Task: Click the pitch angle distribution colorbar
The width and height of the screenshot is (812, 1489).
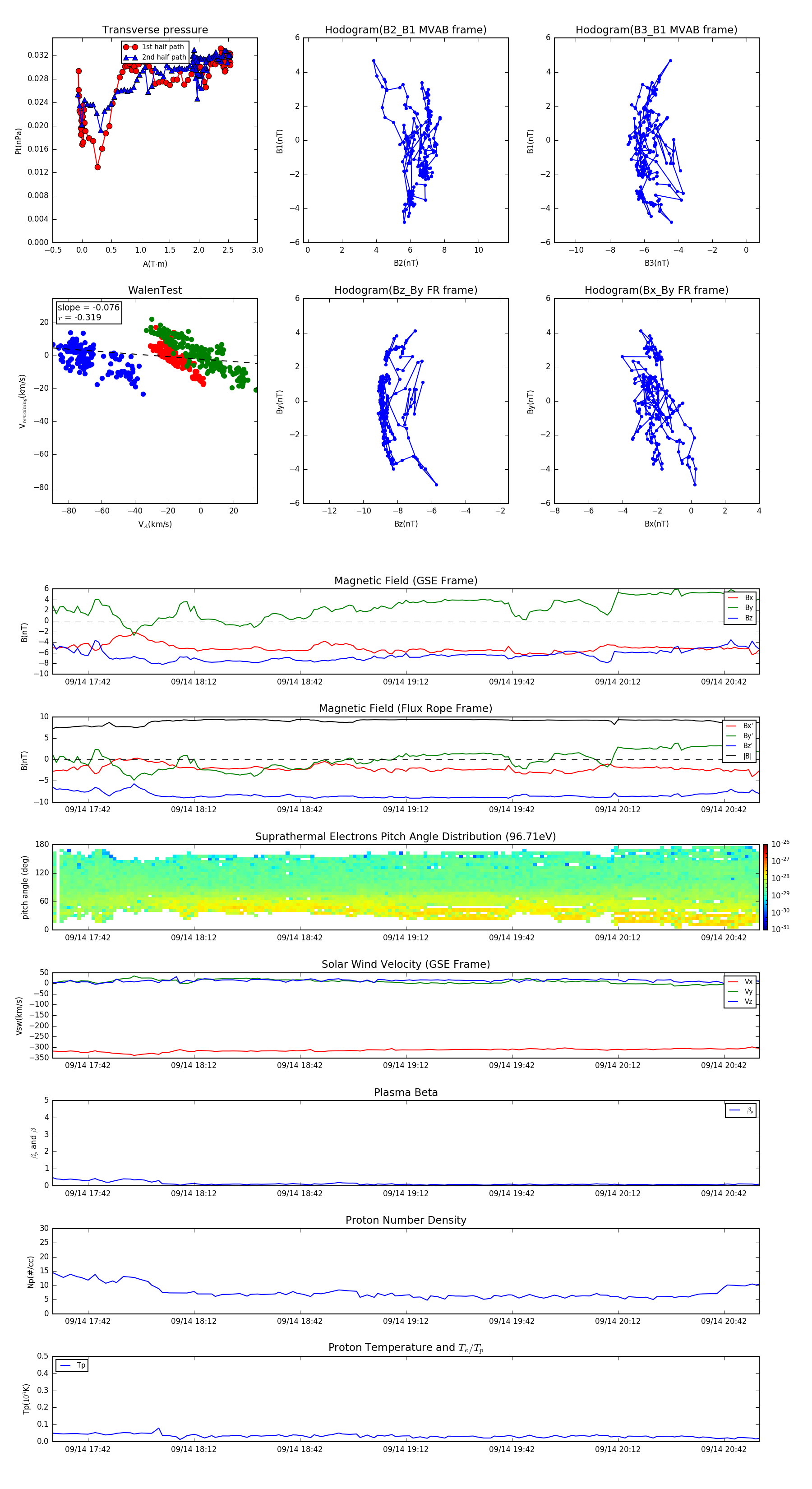Action: click(765, 887)
